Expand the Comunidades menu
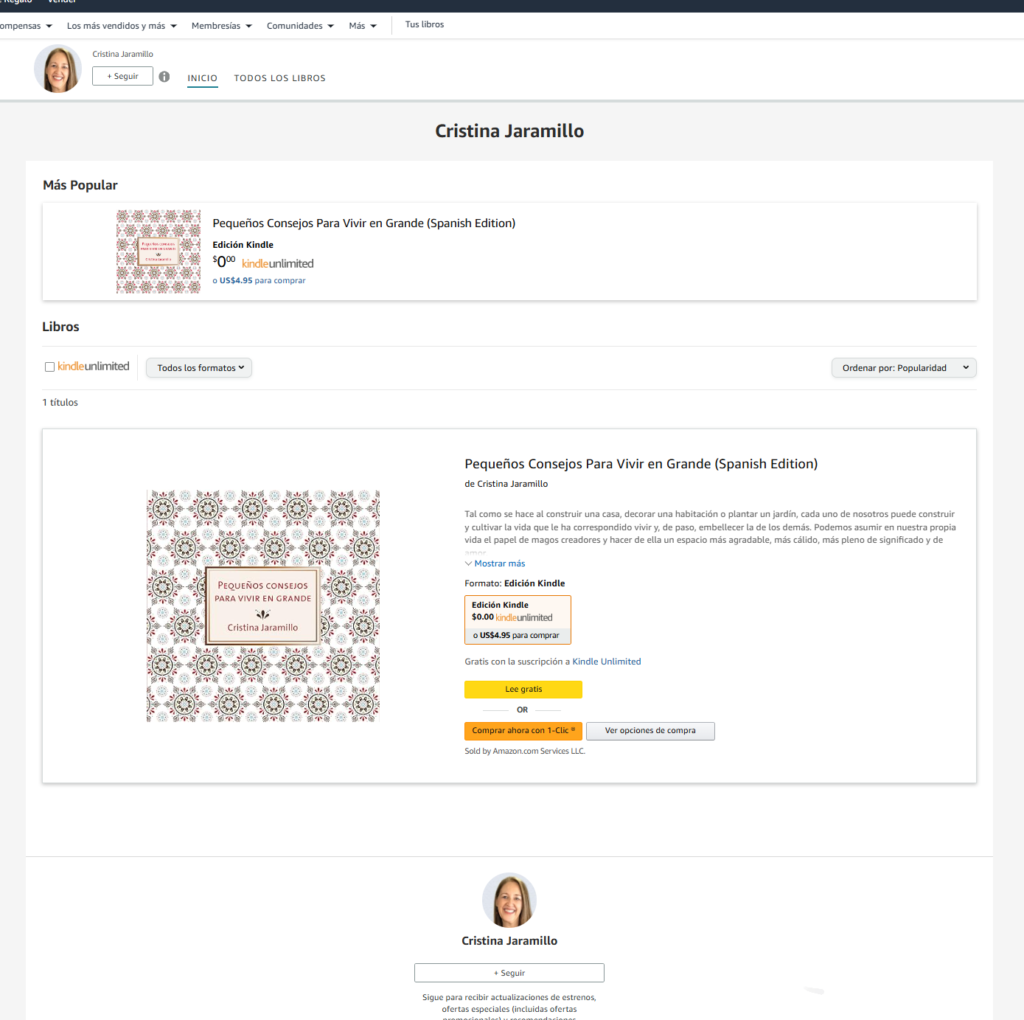The width and height of the screenshot is (1024, 1020). click(x=300, y=25)
